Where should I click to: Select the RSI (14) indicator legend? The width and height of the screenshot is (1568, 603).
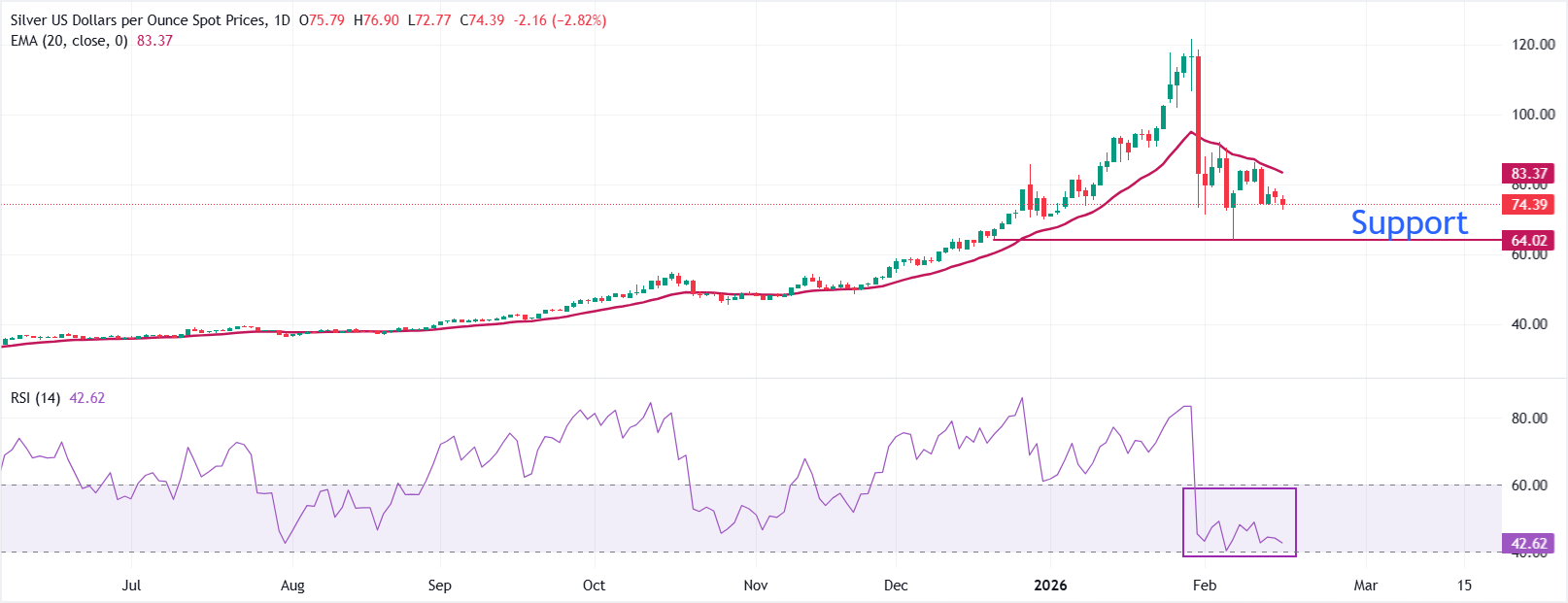tap(36, 398)
